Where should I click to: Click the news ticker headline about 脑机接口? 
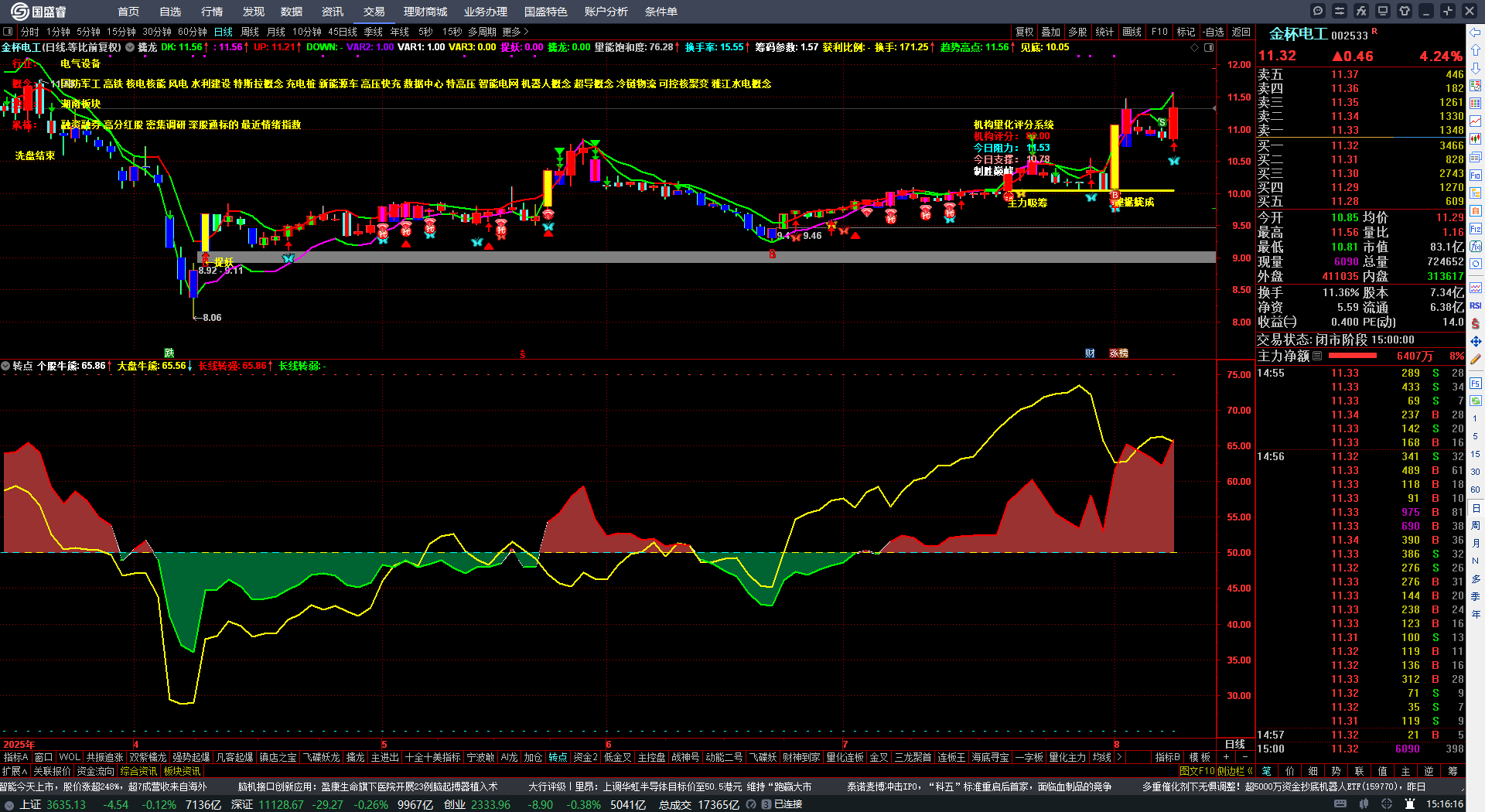coord(367,786)
